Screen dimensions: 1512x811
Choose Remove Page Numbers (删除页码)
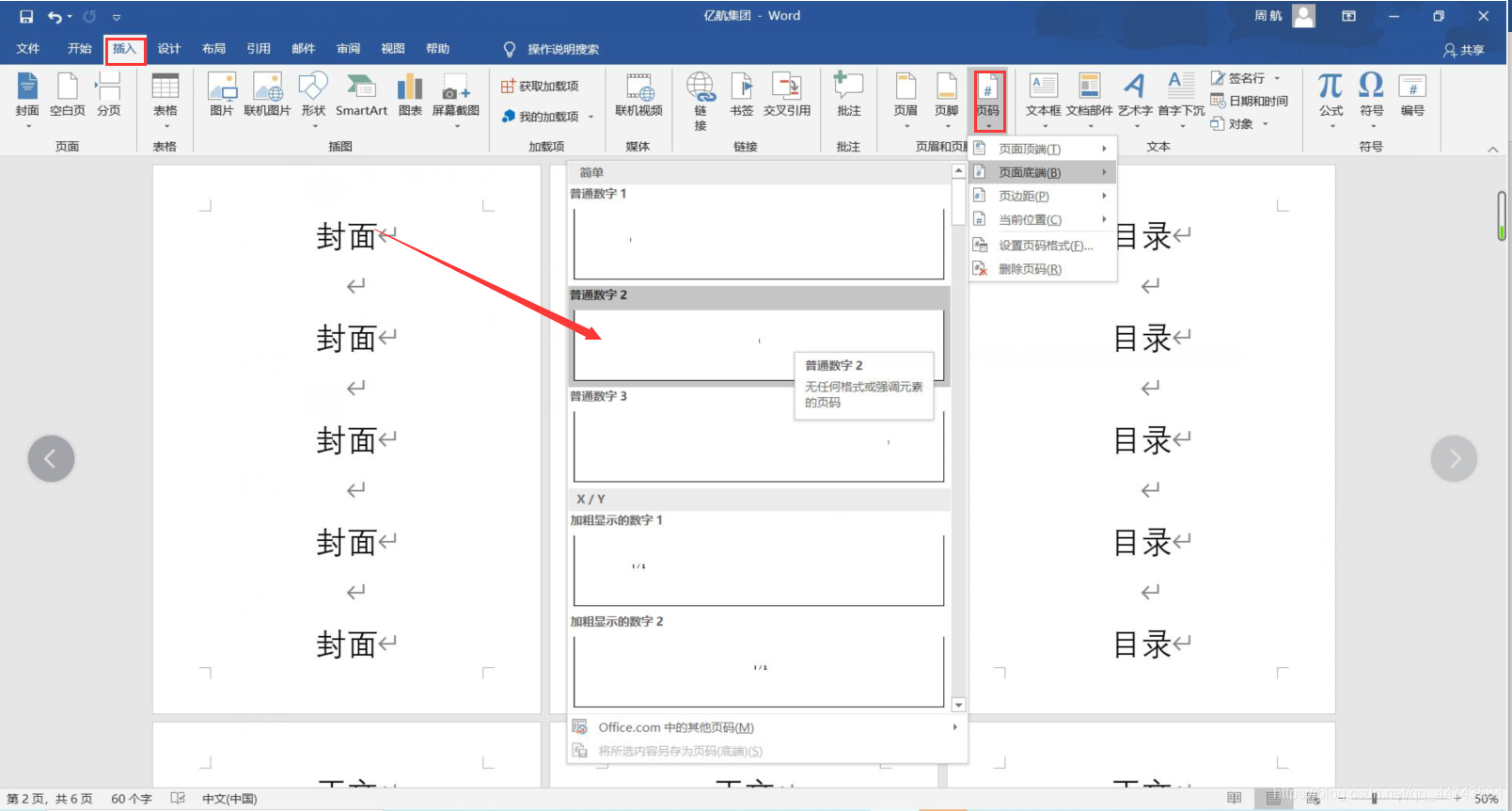pos(1042,269)
